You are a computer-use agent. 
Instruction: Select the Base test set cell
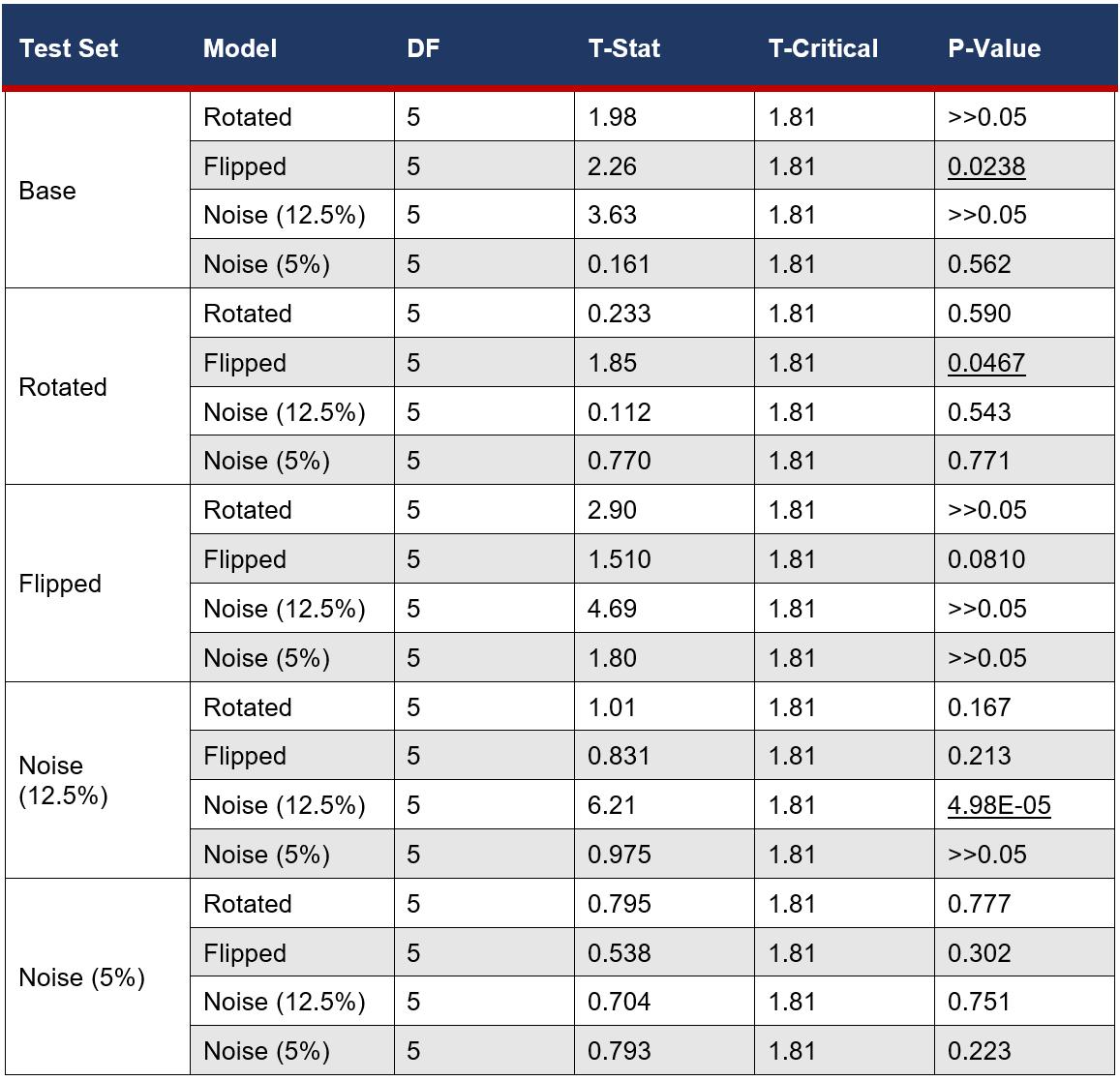click(98, 190)
